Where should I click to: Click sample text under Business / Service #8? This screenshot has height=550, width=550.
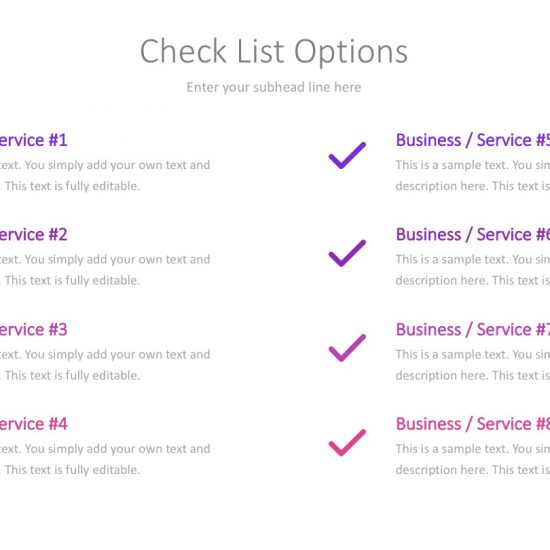point(473,459)
